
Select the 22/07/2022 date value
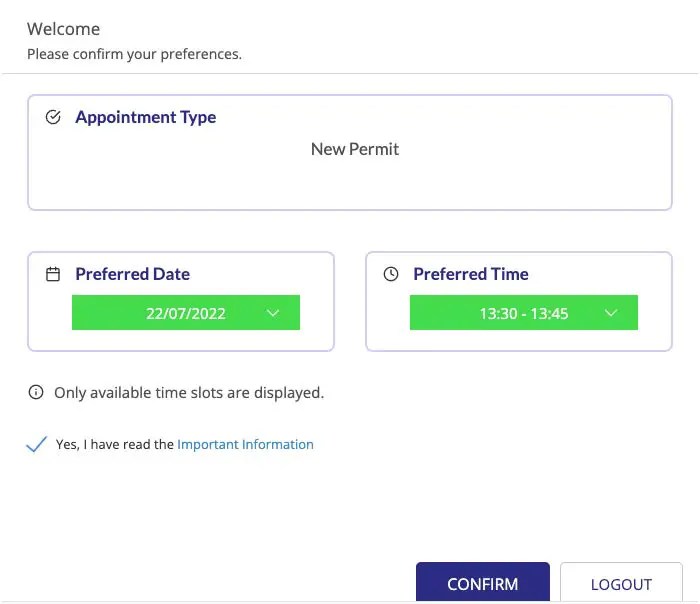(x=186, y=313)
